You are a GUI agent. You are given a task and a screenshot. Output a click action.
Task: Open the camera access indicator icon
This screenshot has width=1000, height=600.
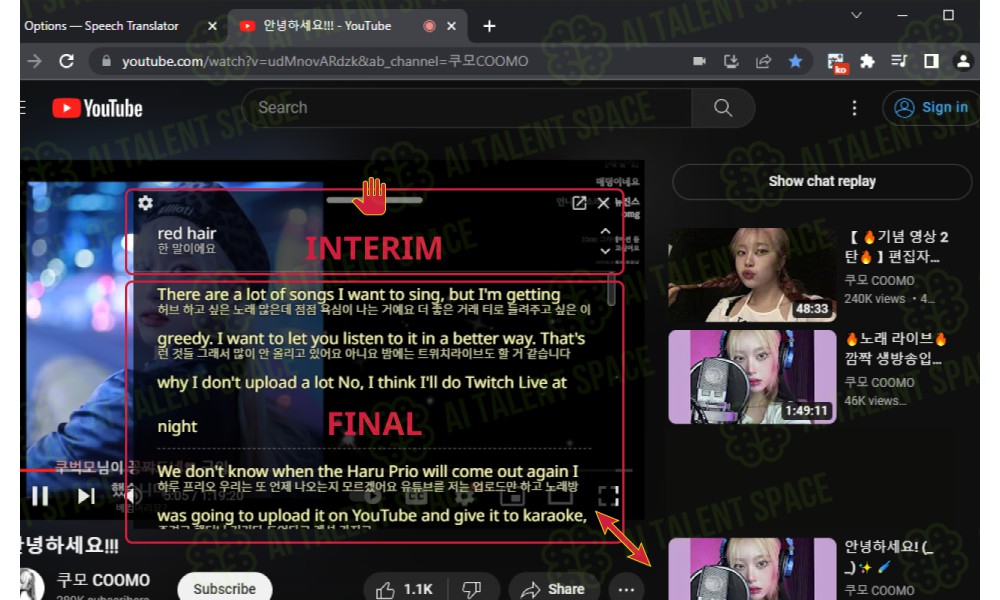[x=700, y=61]
